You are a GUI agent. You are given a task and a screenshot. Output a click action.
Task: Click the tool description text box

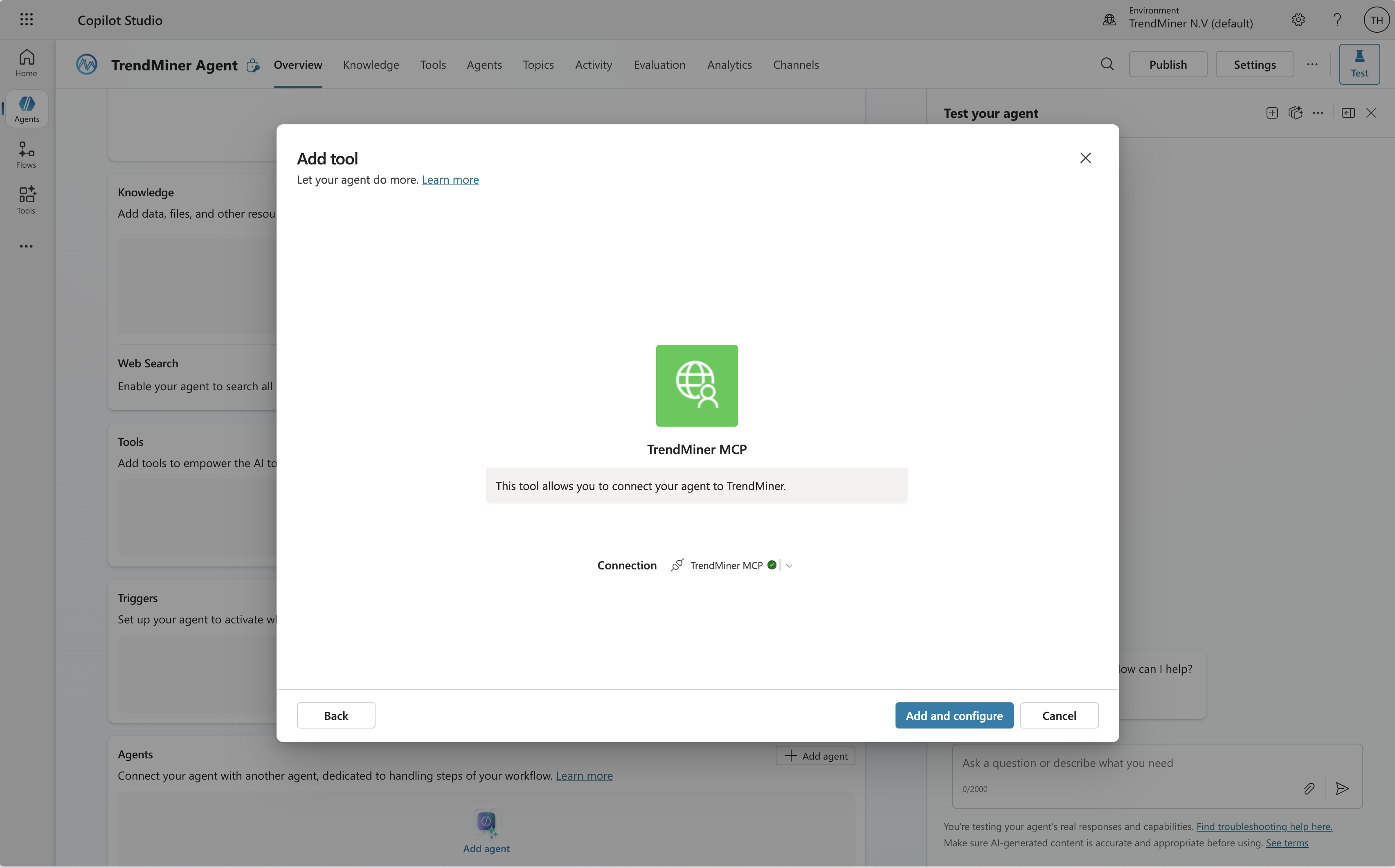click(x=697, y=486)
